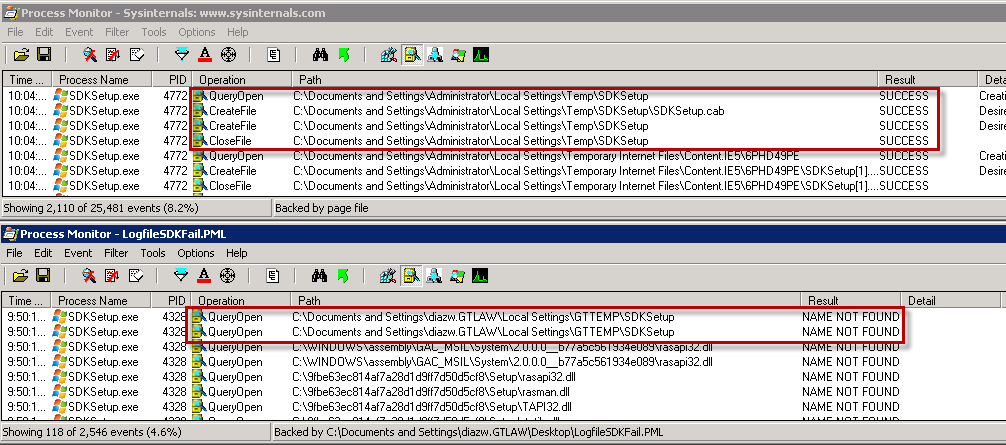
Task: Click target crosshair icon in upper toolbar
Action: pos(228,54)
